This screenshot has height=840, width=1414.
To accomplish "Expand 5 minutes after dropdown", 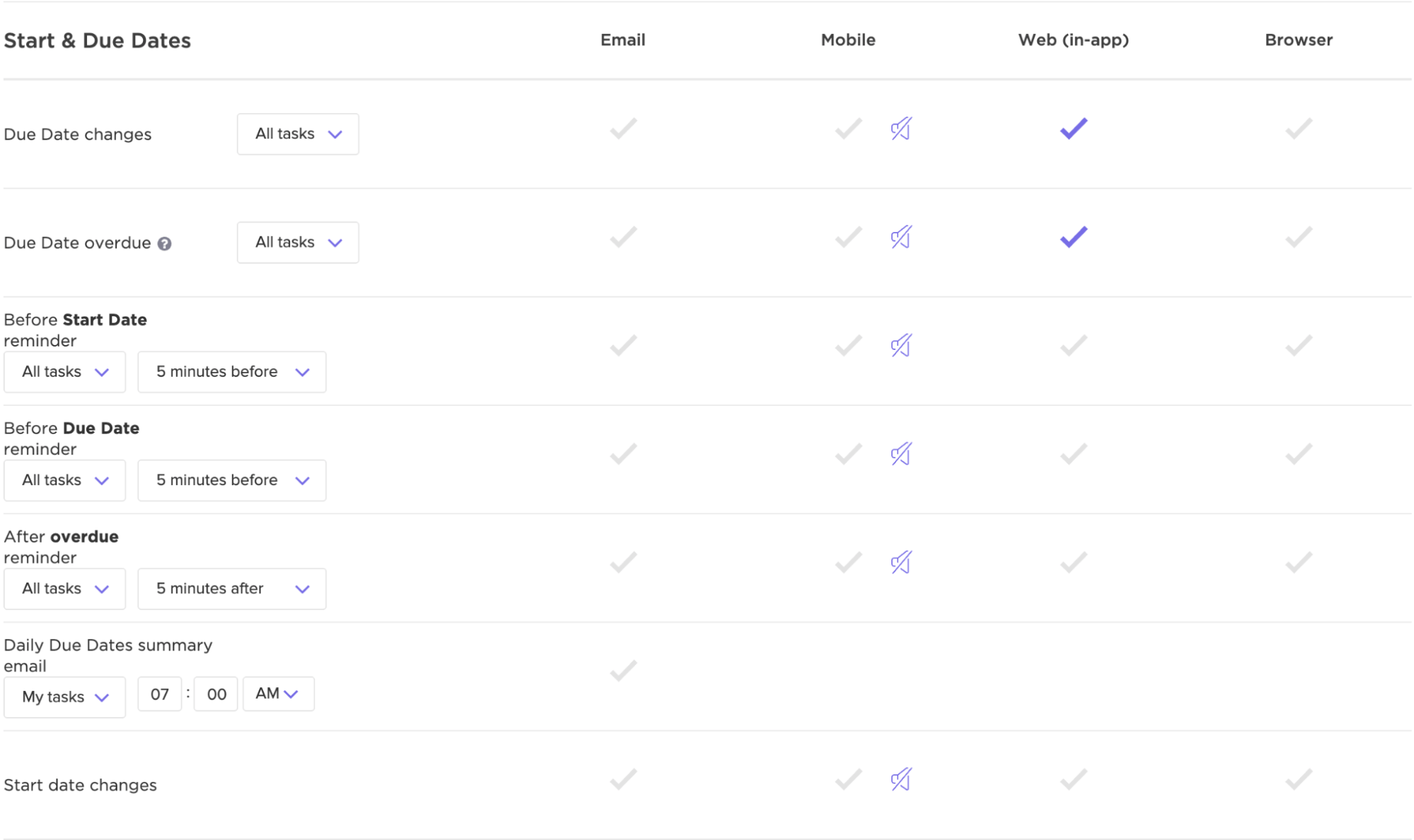I will pyautogui.click(x=231, y=589).
